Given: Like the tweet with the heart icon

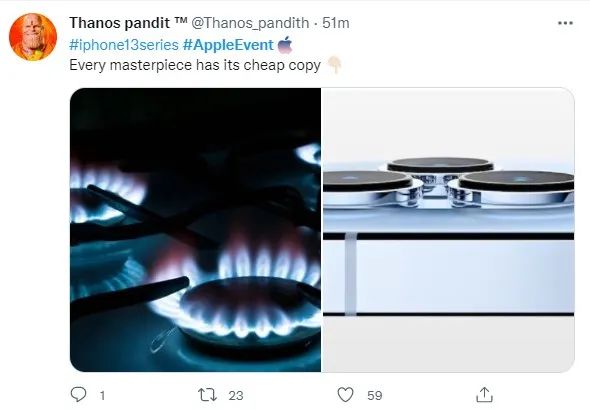Looking at the screenshot, I should pos(345,395).
